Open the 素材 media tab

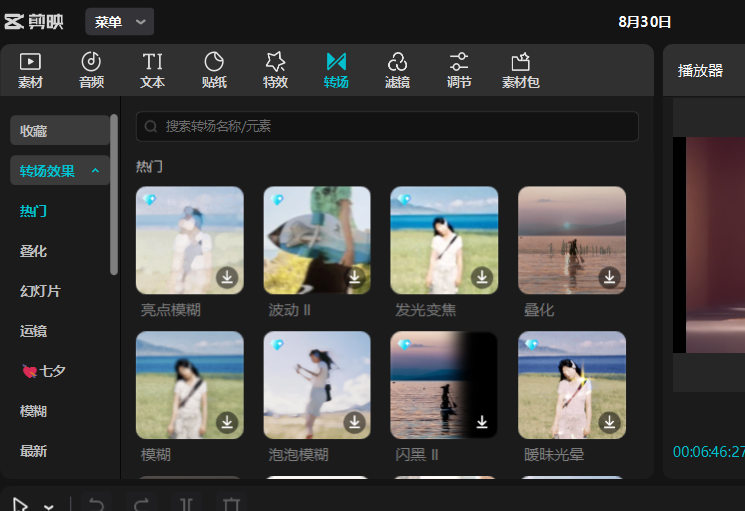click(x=30, y=70)
